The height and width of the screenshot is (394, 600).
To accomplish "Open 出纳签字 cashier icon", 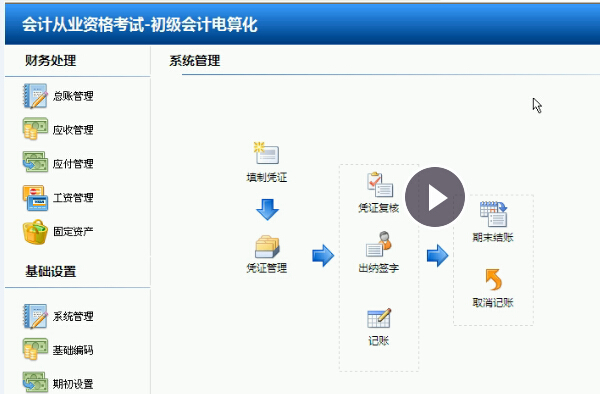I will (x=379, y=244).
